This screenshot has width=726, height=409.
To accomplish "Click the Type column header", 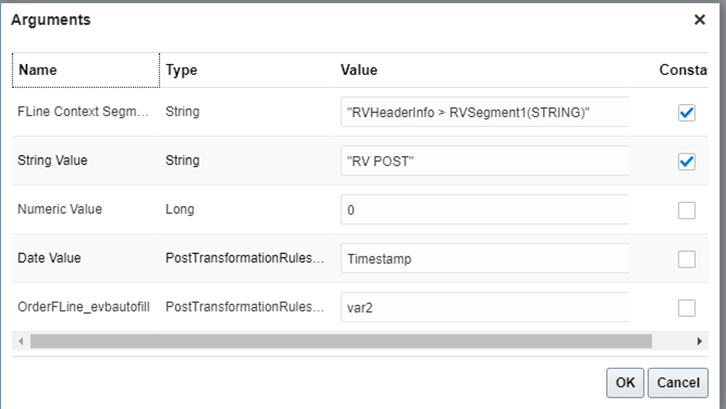I will [x=181, y=70].
